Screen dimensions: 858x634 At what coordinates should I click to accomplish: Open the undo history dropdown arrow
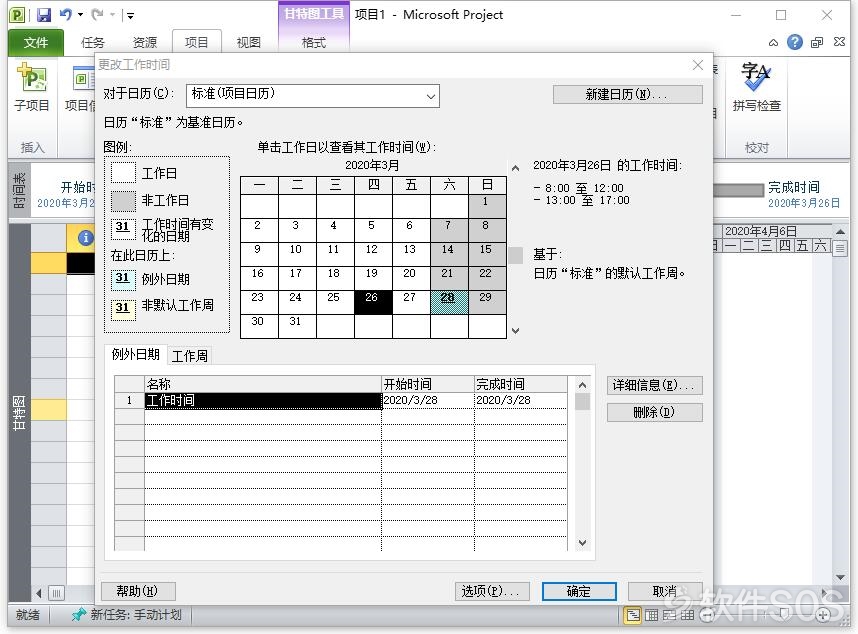coord(80,15)
